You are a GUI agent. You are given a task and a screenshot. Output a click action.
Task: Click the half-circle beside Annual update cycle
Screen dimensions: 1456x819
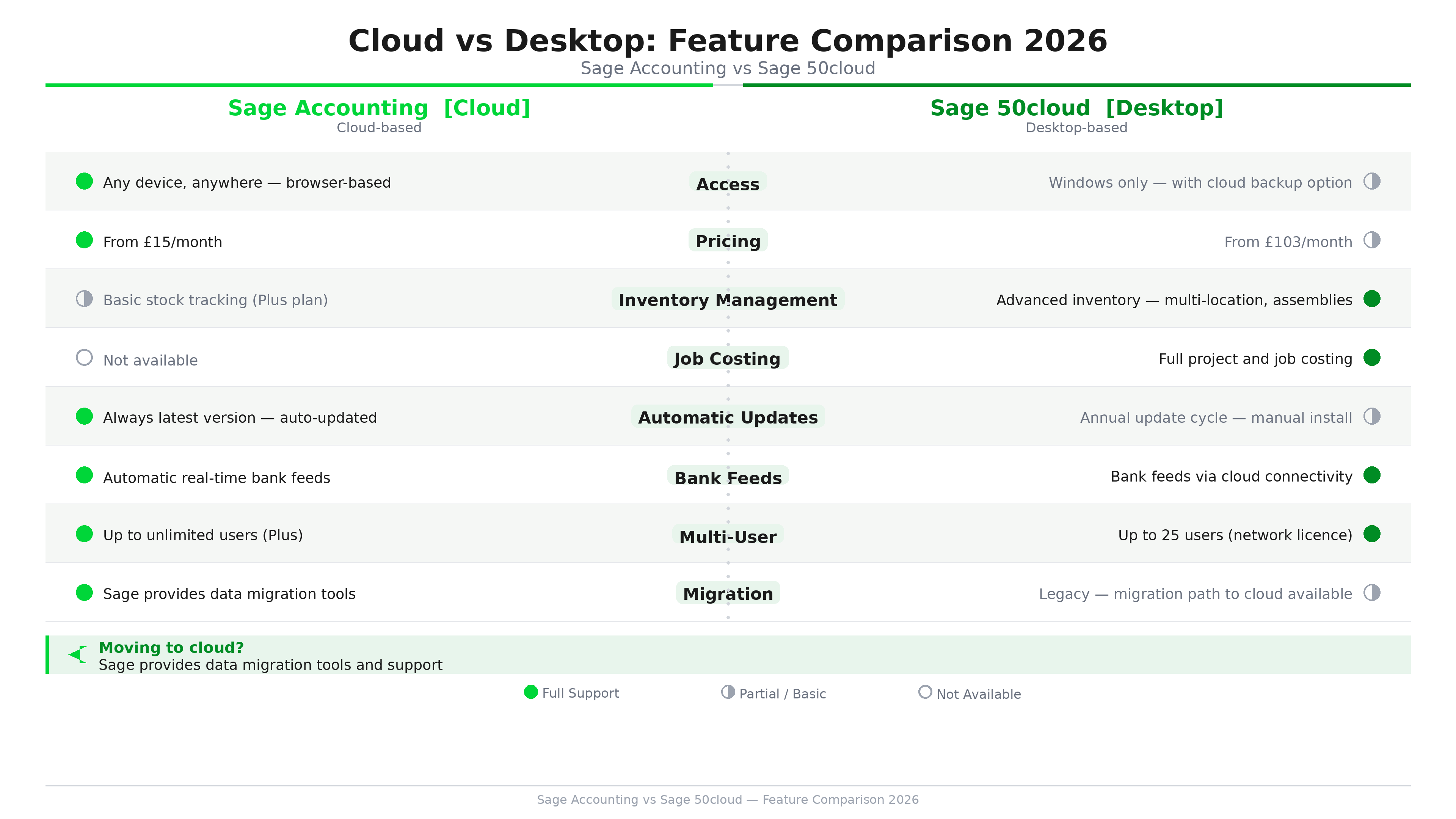(x=1371, y=417)
